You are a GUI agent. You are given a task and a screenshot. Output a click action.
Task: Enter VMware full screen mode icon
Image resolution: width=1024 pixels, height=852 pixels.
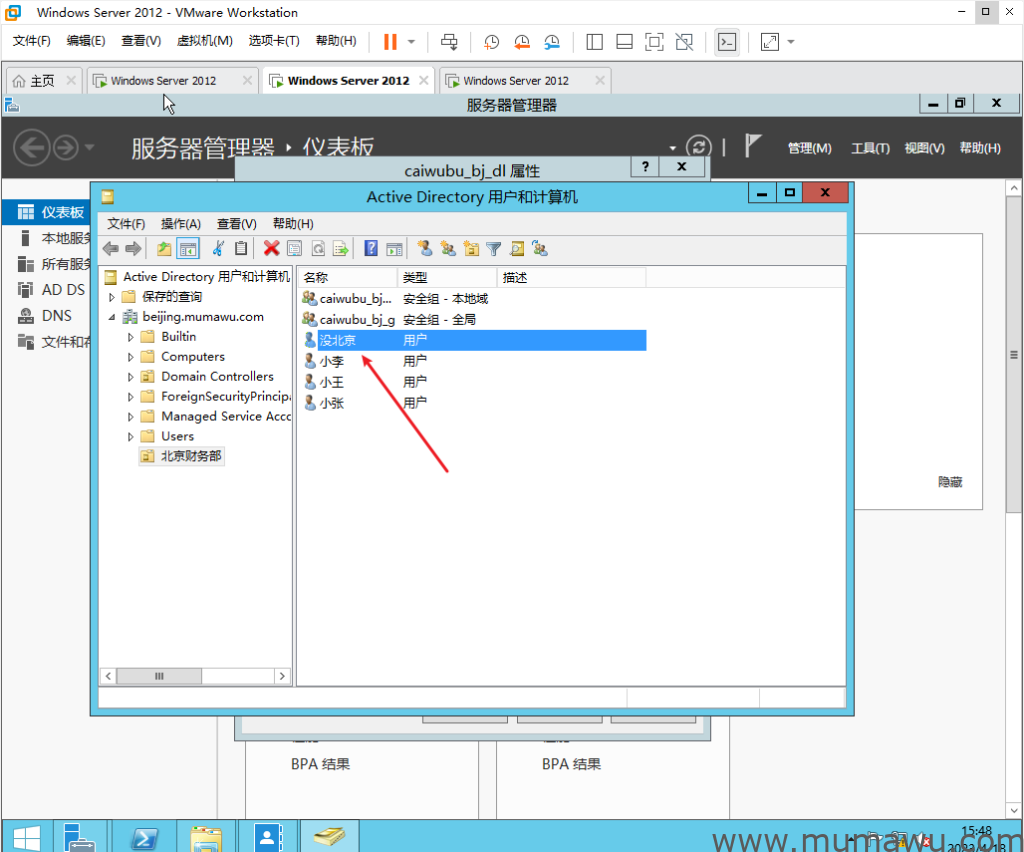click(654, 42)
